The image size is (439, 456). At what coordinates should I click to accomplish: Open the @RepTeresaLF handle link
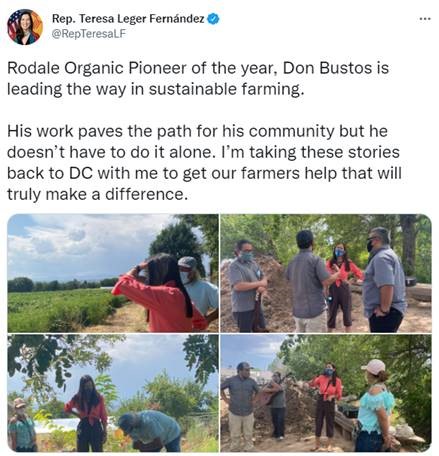tap(89, 34)
